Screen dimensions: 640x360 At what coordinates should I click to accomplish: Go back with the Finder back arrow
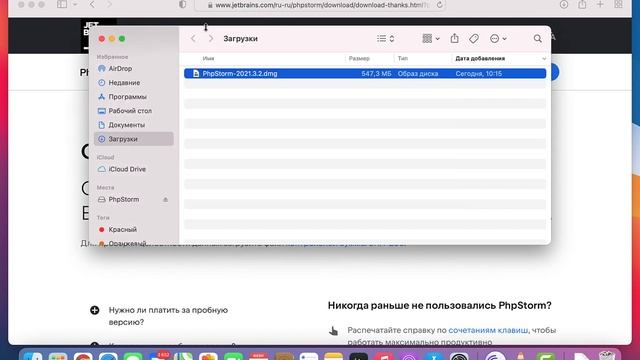[193, 39]
